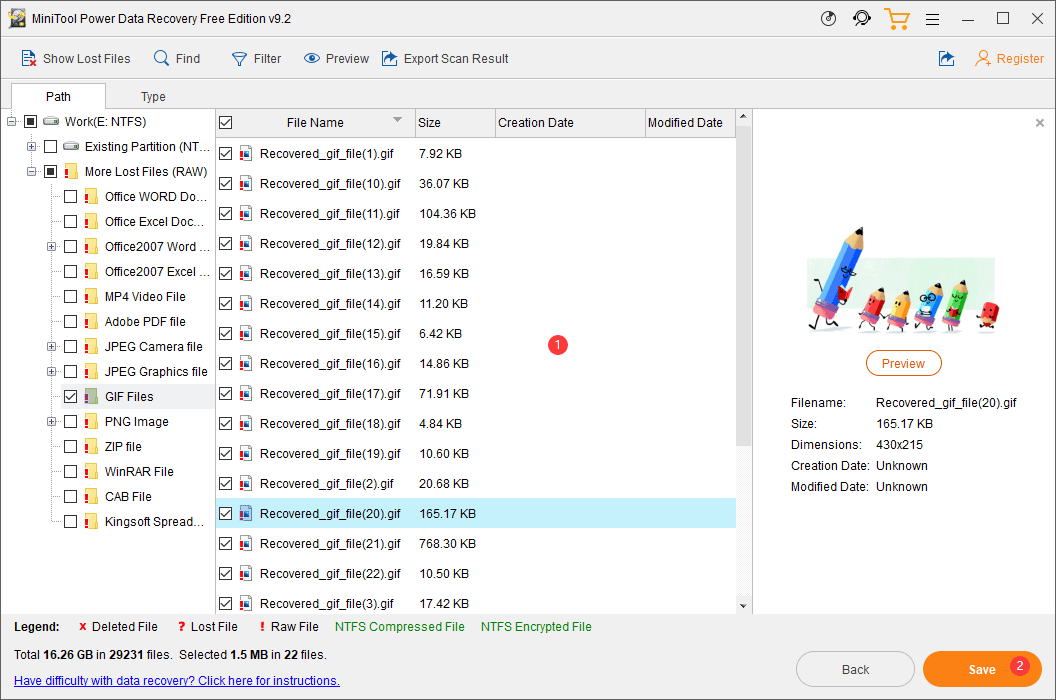
Task: Open customer support via headset icon
Action: pyautogui.click(x=862, y=18)
